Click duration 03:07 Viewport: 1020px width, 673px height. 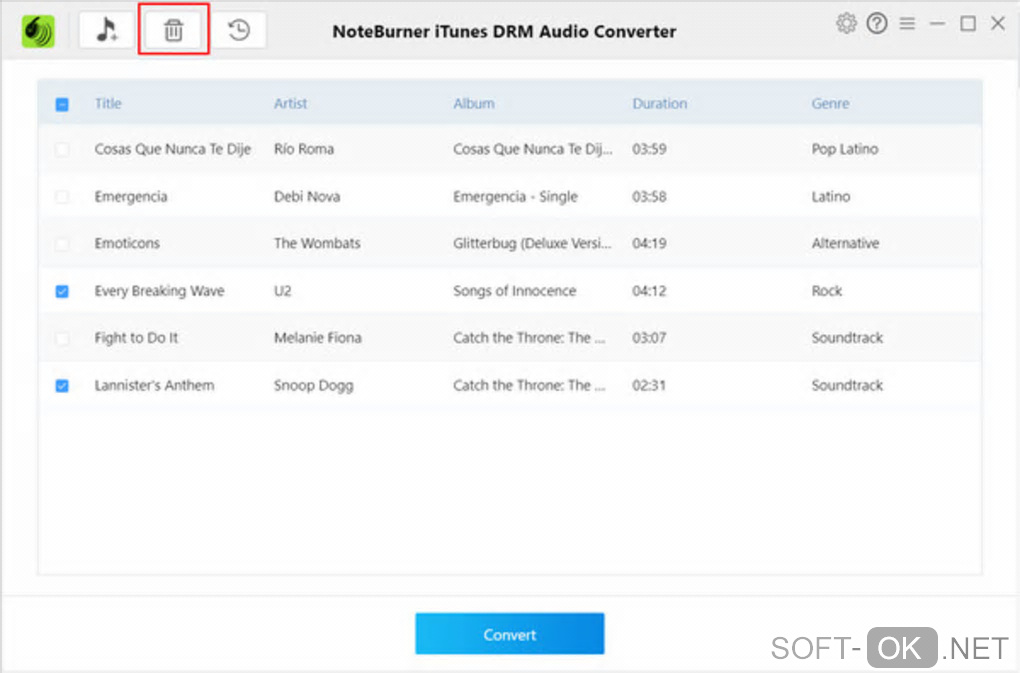click(649, 337)
